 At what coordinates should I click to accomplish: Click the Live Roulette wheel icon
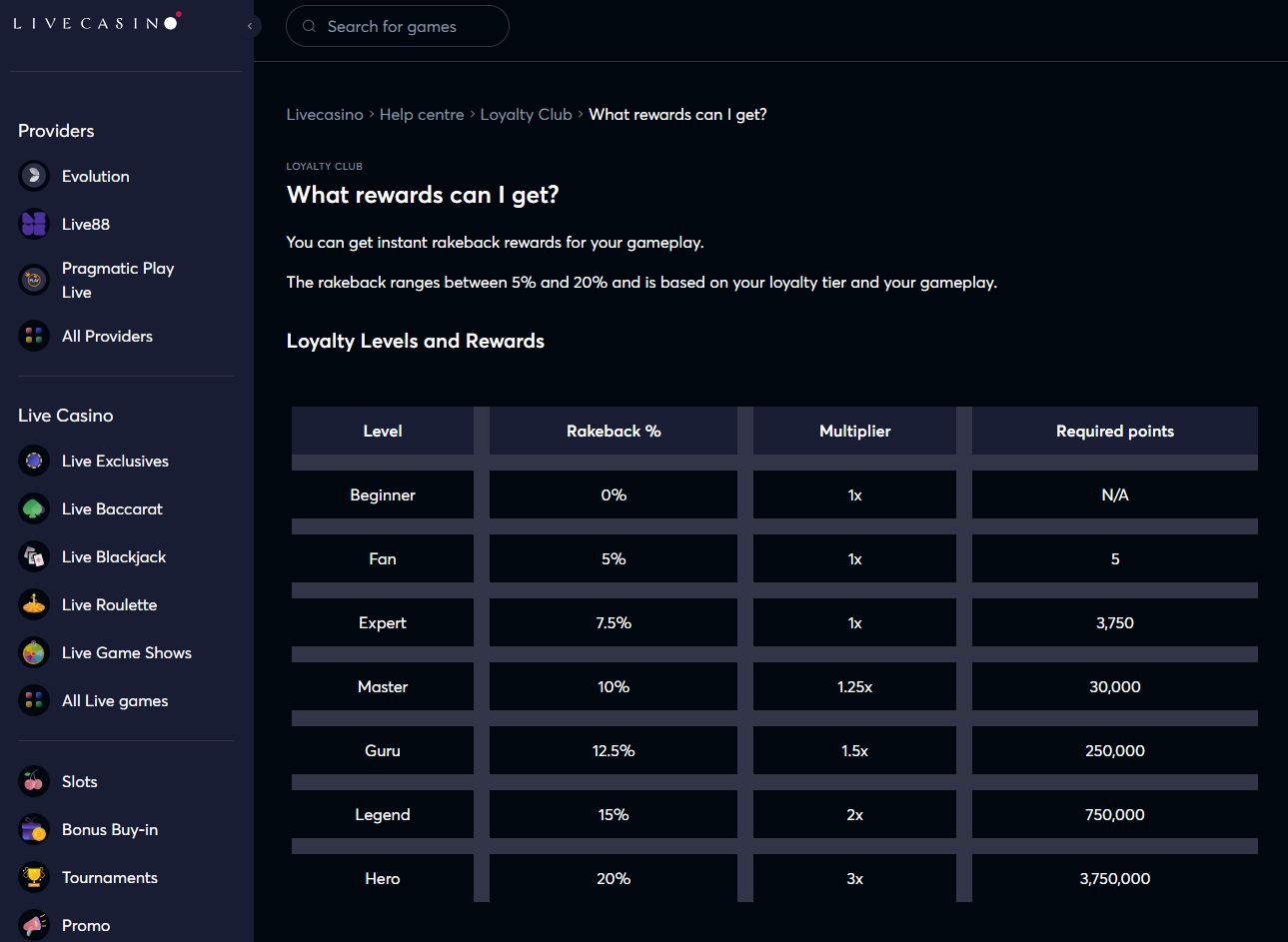[34, 605]
